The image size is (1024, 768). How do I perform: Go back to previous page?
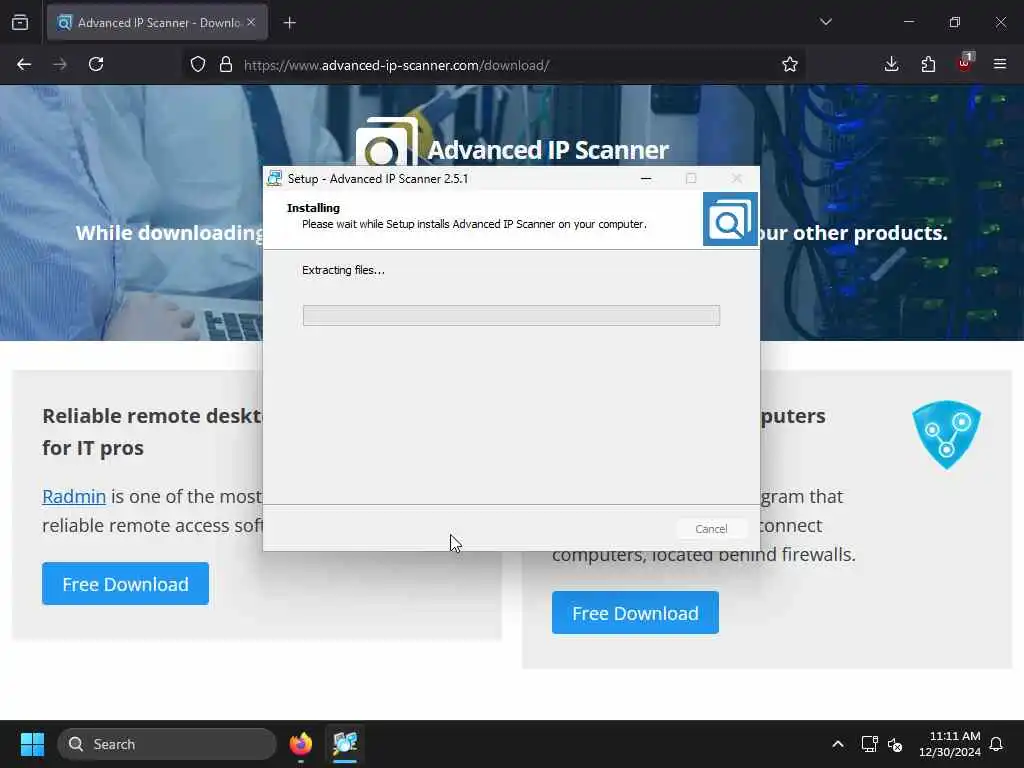coord(24,64)
